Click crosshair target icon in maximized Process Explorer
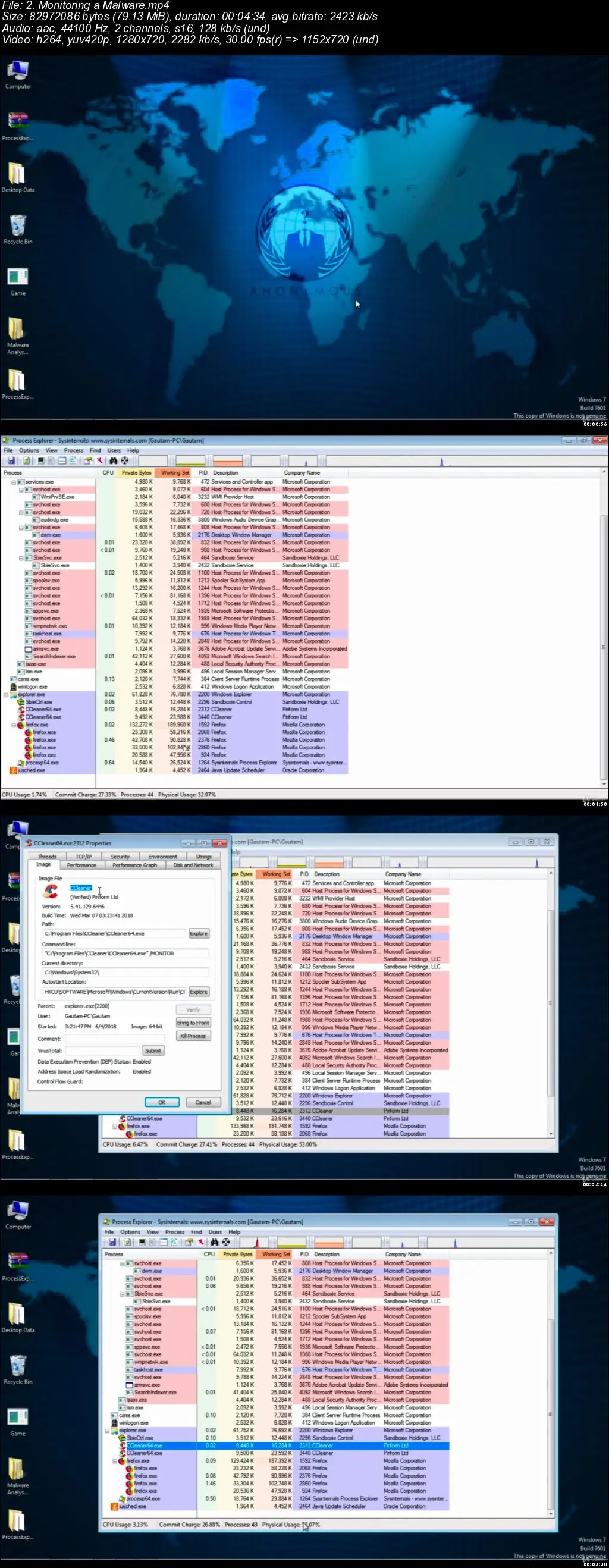The image size is (609, 1568). (x=125, y=461)
